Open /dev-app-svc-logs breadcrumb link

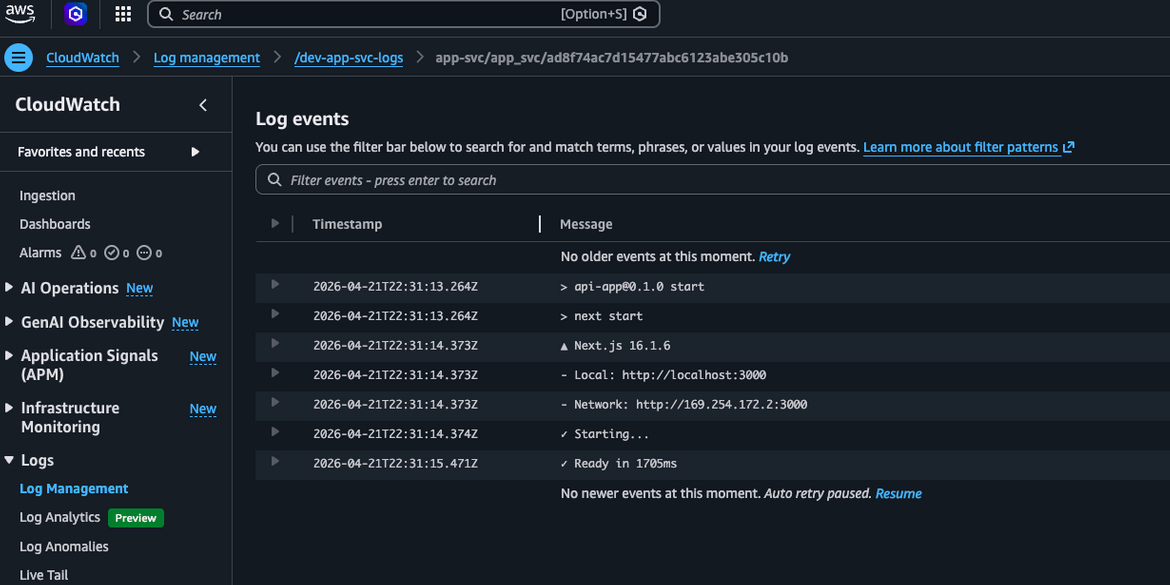[348, 57]
